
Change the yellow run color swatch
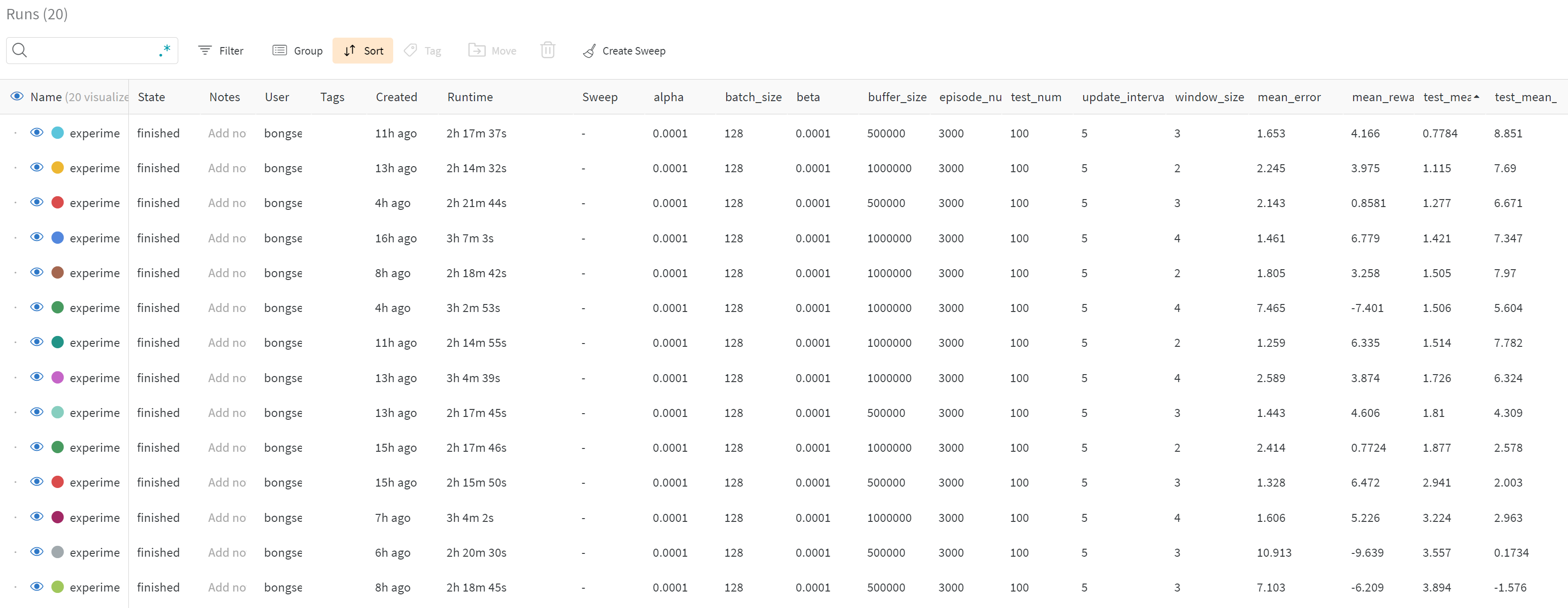(58, 168)
